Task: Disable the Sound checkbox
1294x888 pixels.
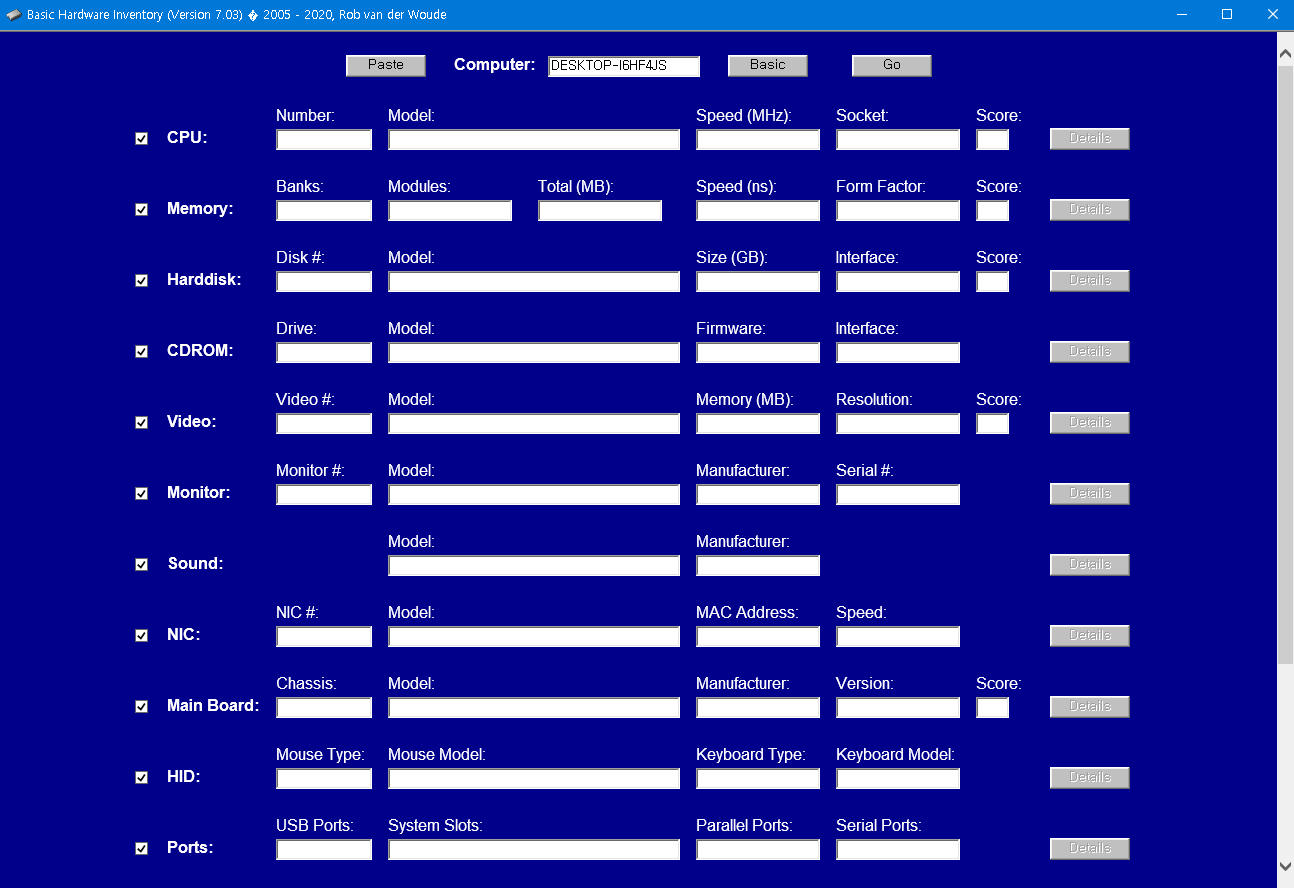Action: pos(141,565)
